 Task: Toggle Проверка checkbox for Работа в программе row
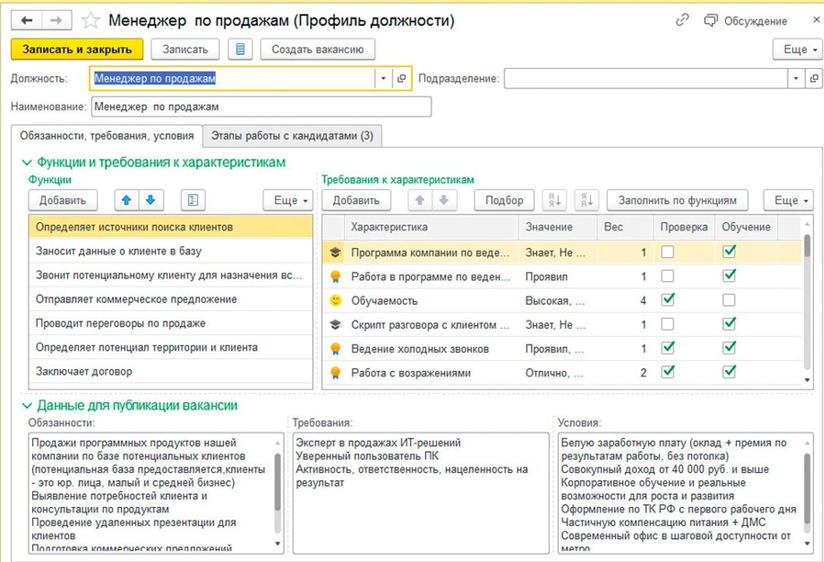(667, 276)
